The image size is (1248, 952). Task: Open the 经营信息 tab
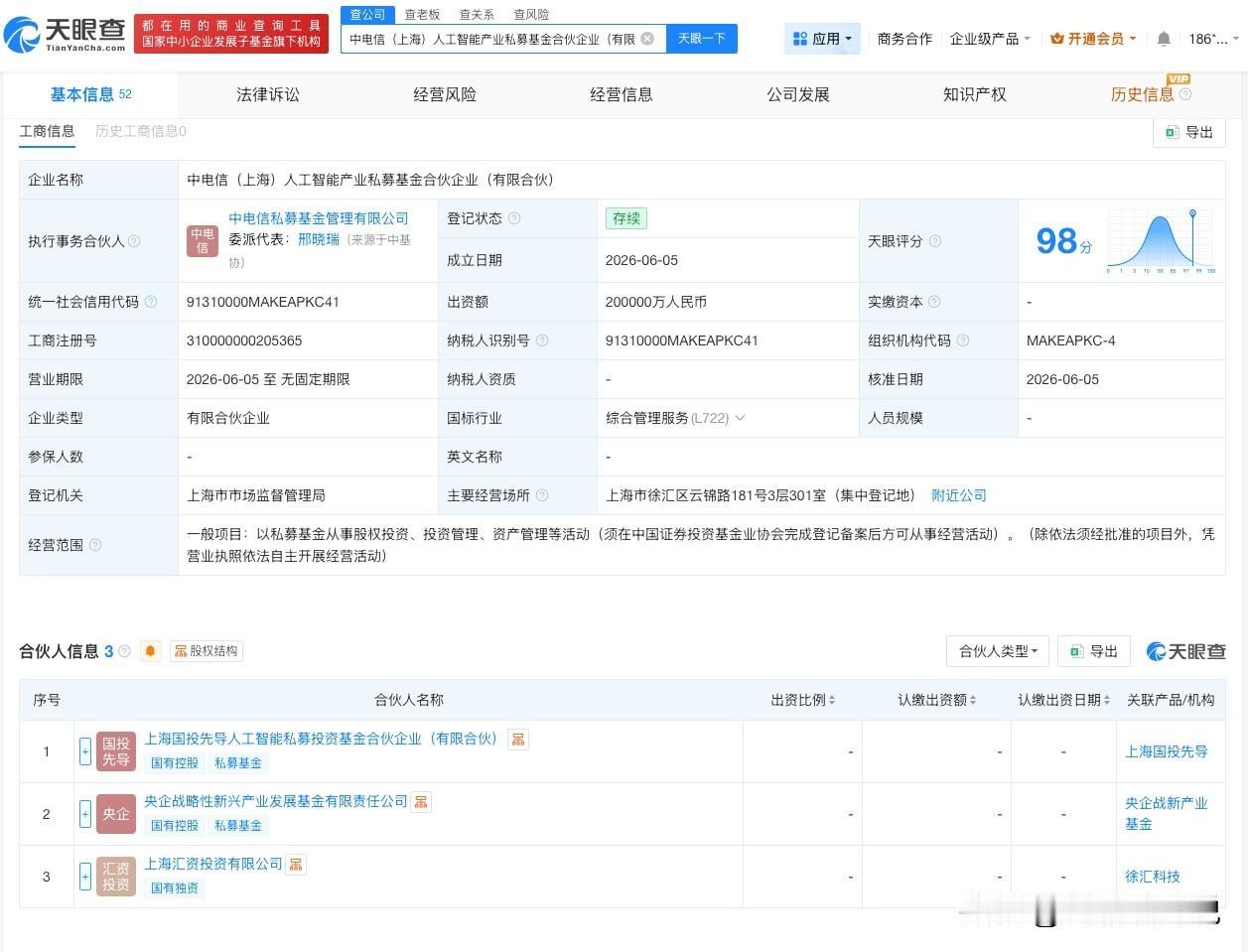[622, 94]
